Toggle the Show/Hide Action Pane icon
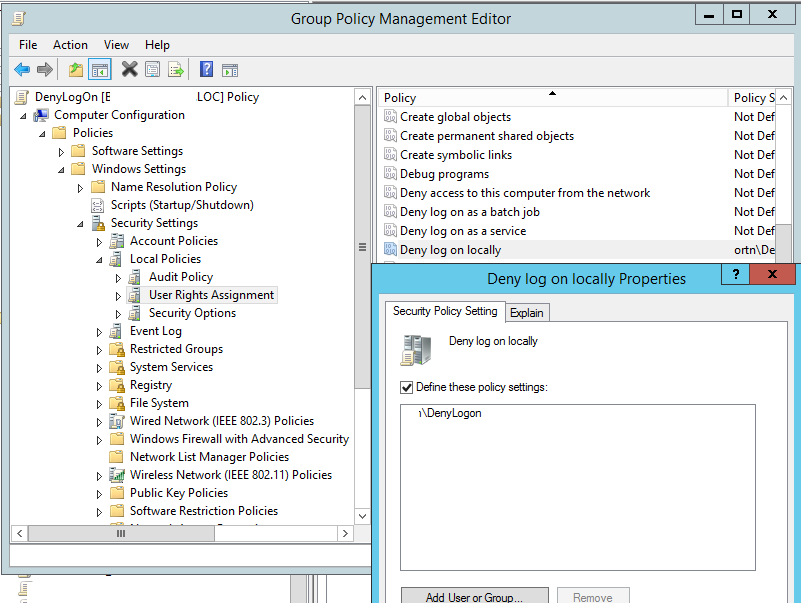Viewport: 801px width, 603px height. pos(230,69)
